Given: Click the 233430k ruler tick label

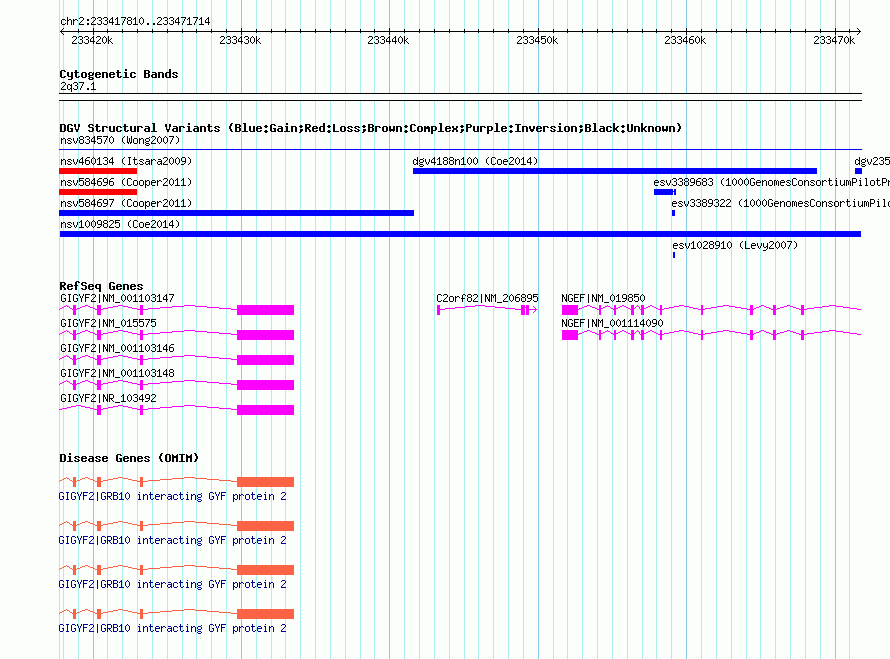Looking at the screenshot, I should tap(240, 40).
